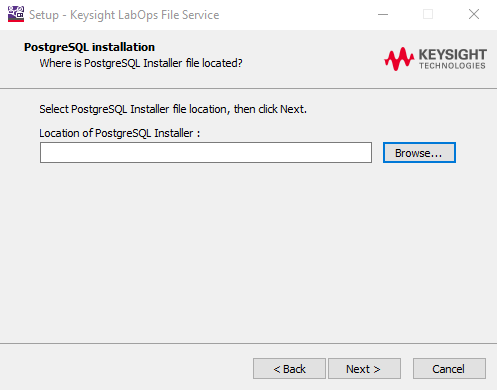The width and height of the screenshot is (497, 390).
Task: Click the greyed-out maximize window button
Action: pyautogui.click(x=428, y=14)
